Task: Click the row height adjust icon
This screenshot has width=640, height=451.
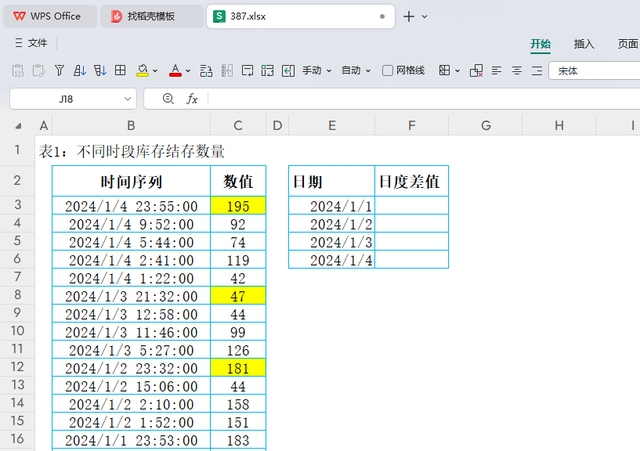Action: pyautogui.click(x=206, y=71)
